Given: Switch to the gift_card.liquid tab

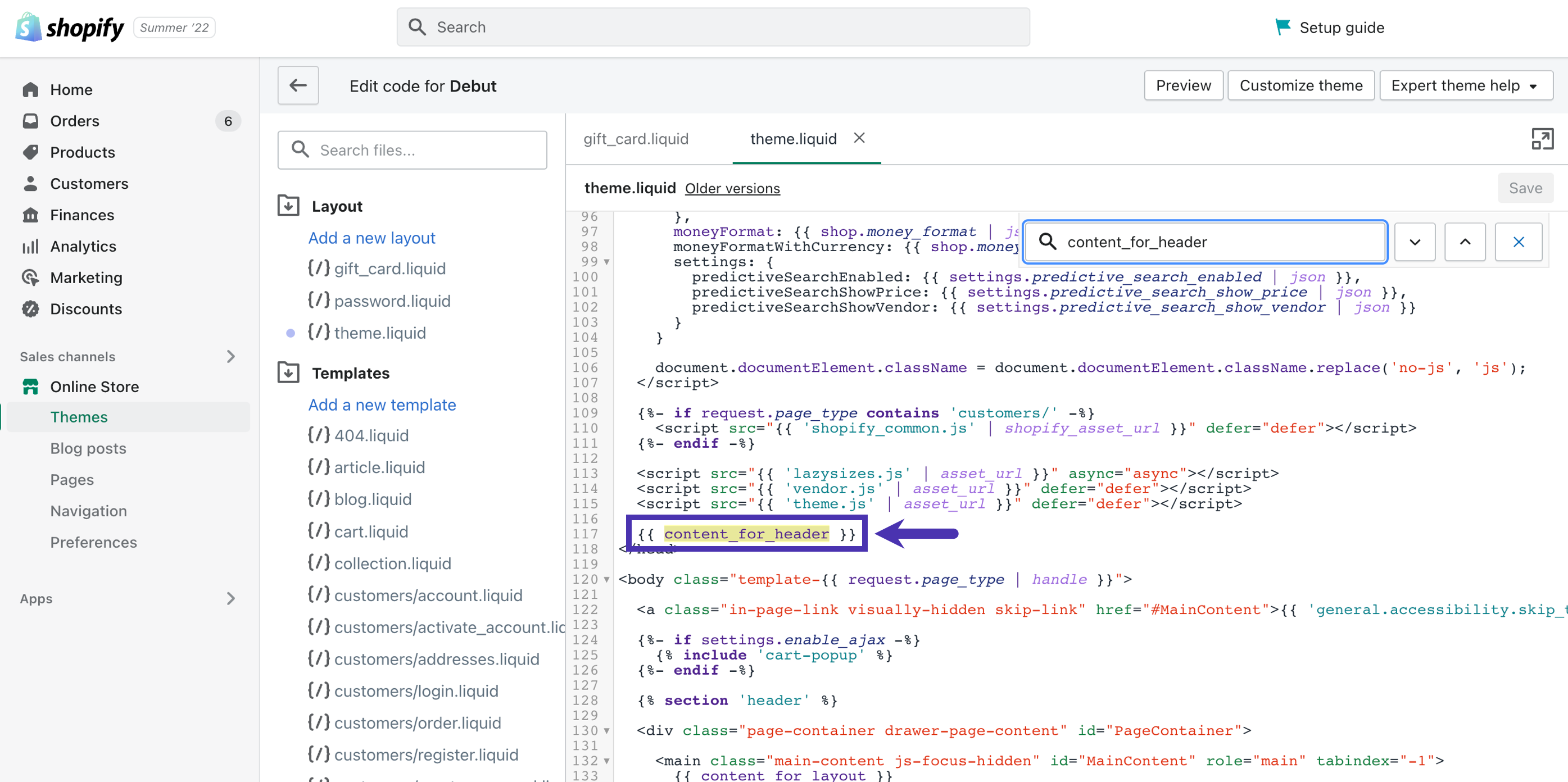Looking at the screenshot, I should 636,139.
